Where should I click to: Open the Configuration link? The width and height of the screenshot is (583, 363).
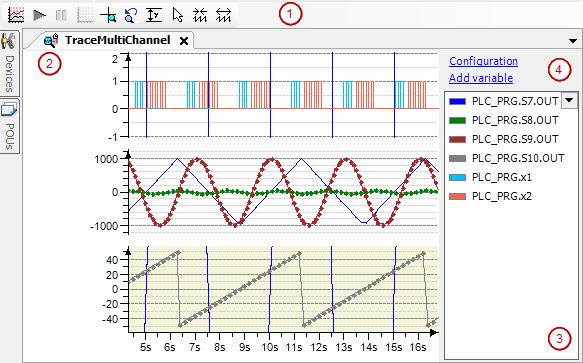(483, 61)
